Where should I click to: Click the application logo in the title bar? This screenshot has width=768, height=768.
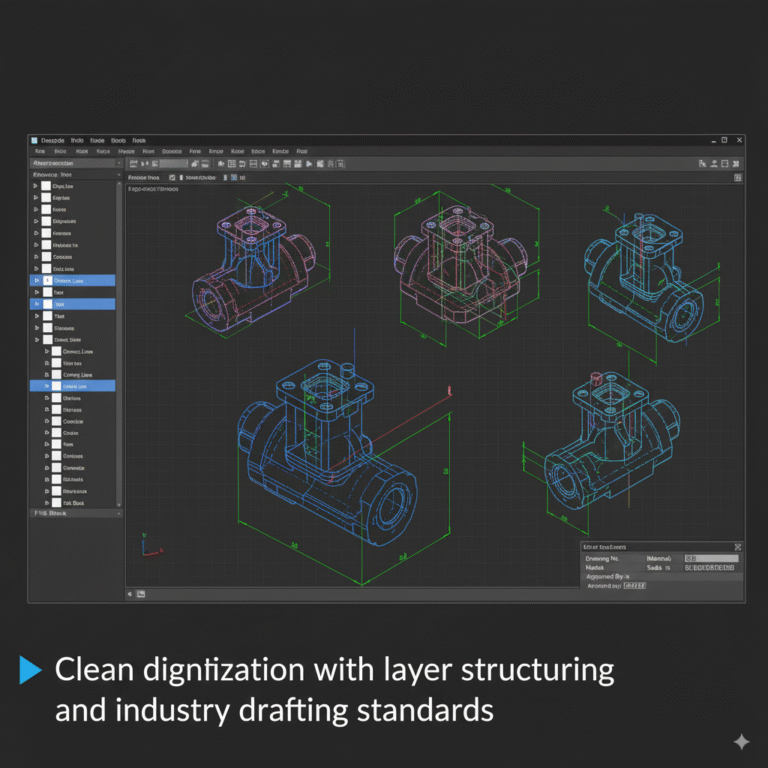click(34, 141)
